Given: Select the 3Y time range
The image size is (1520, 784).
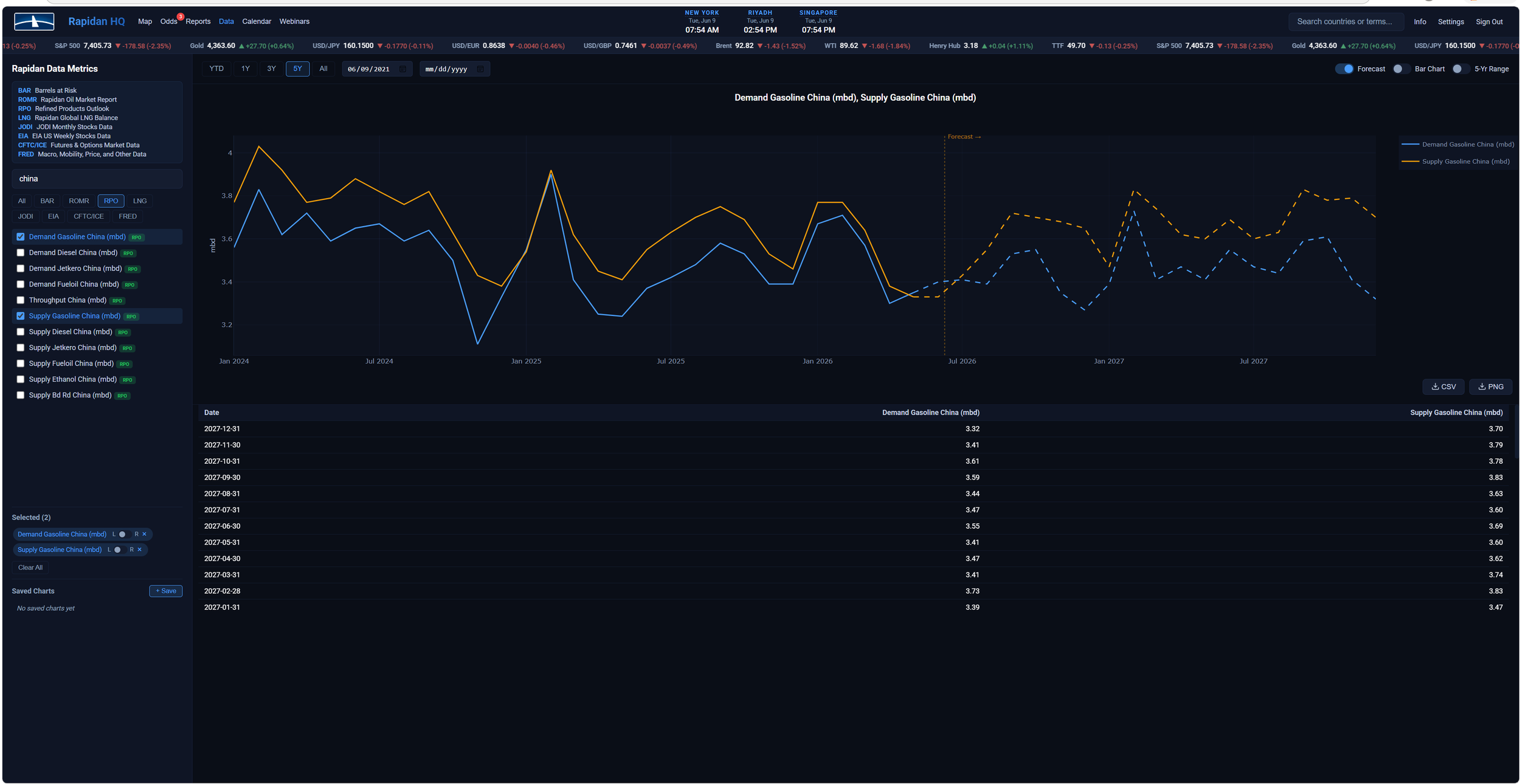Looking at the screenshot, I should click(x=271, y=69).
